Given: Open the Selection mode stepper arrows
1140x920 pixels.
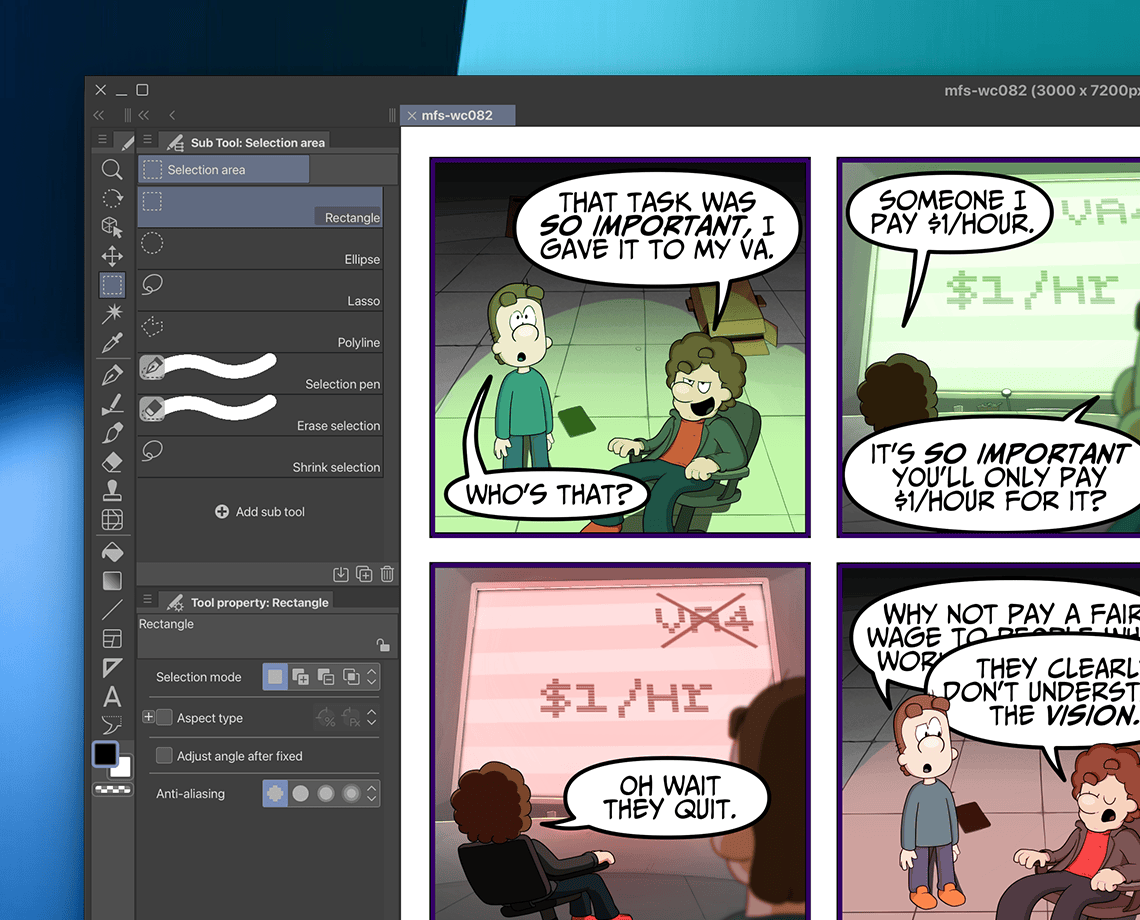Looking at the screenshot, I should coord(372,677).
